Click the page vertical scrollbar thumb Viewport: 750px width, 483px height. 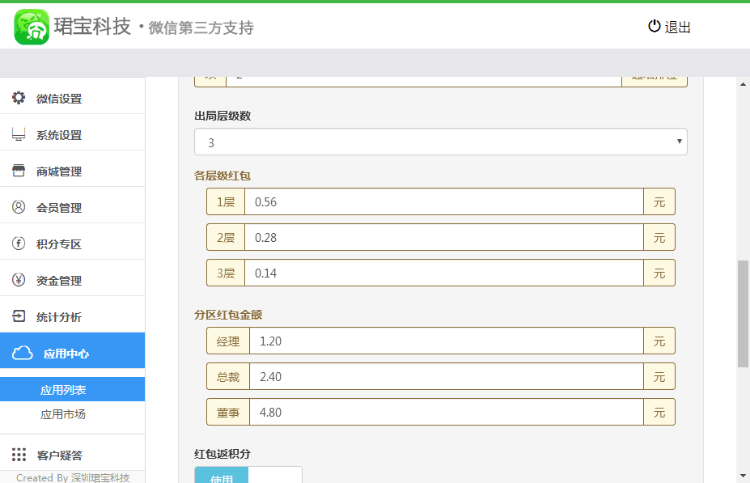(x=743, y=314)
